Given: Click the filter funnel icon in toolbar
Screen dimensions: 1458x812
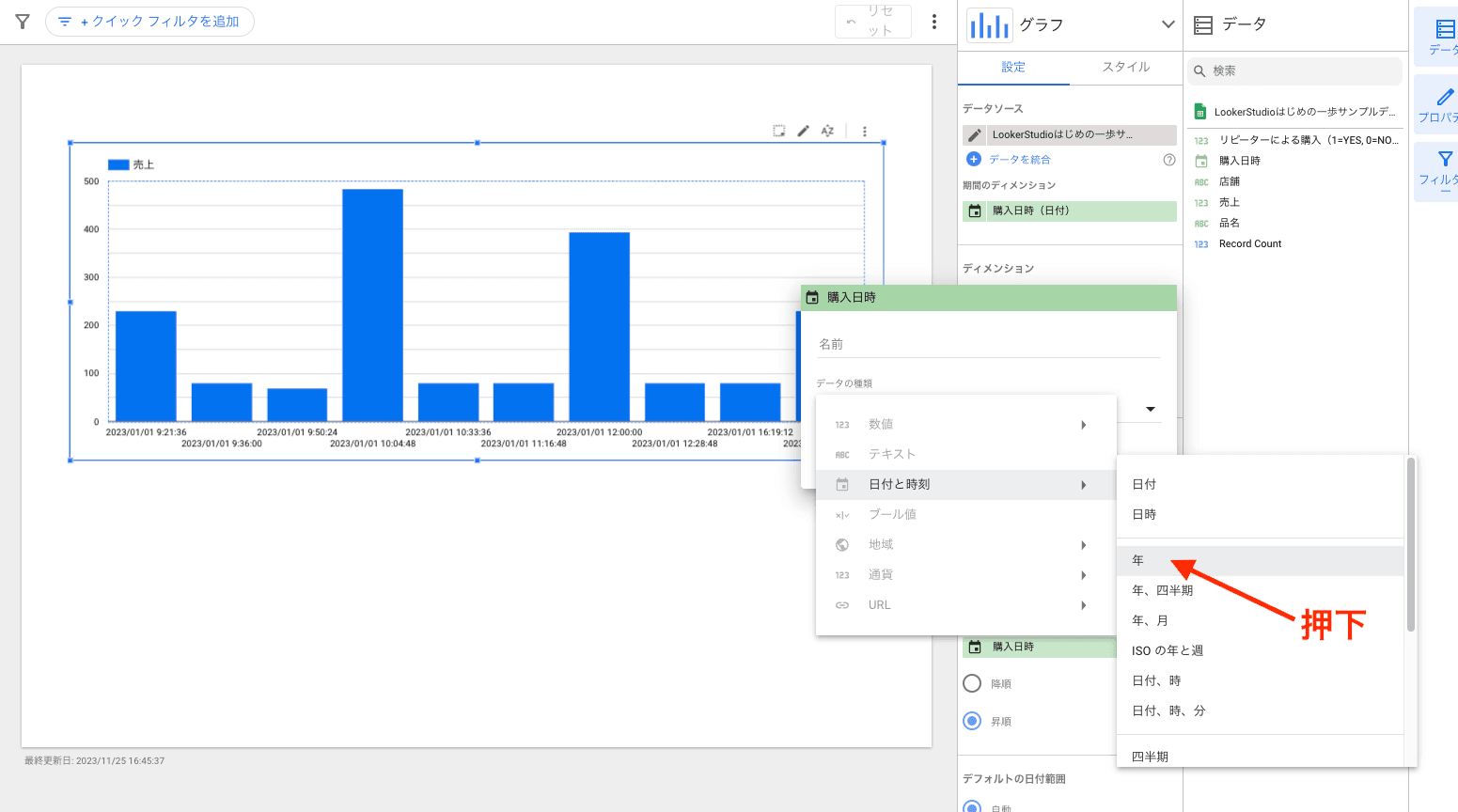Looking at the screenshot, I should 23,22.
